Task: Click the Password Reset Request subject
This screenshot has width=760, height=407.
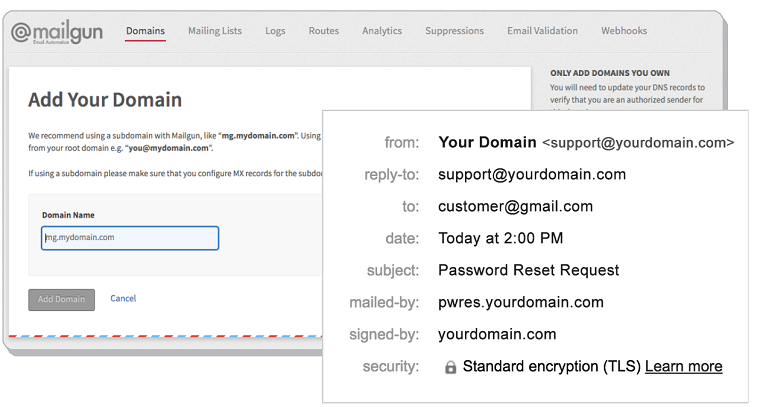Action: pos(528,270)
